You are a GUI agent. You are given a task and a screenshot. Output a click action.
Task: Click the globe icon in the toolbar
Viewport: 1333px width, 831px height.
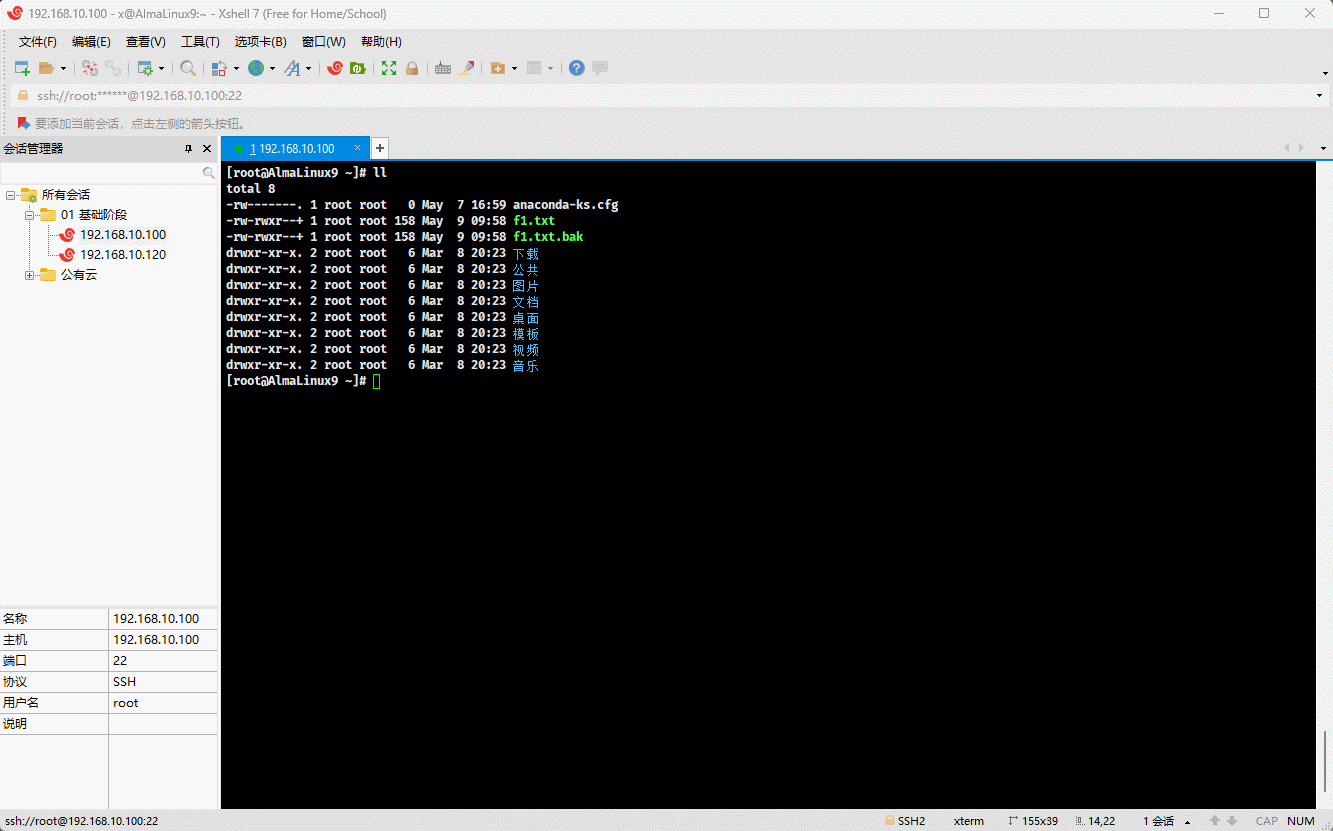[256, 68]
